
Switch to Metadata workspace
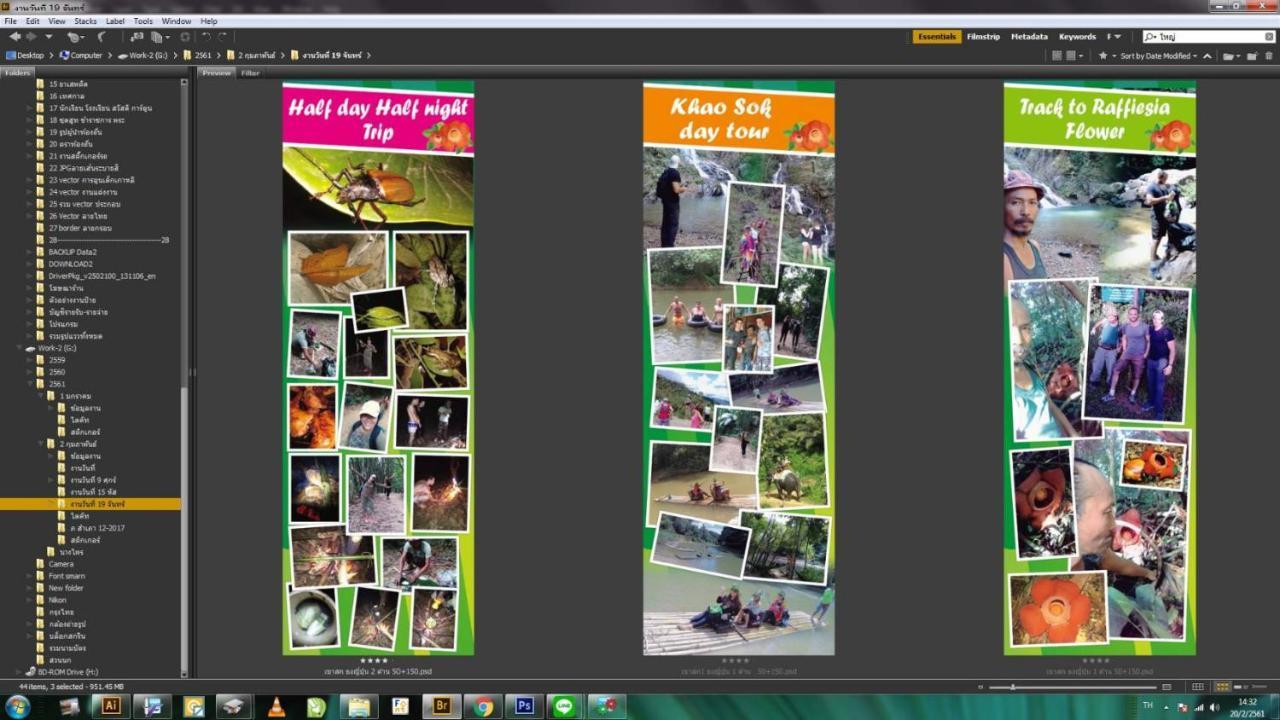click(x=1029, y=37)
